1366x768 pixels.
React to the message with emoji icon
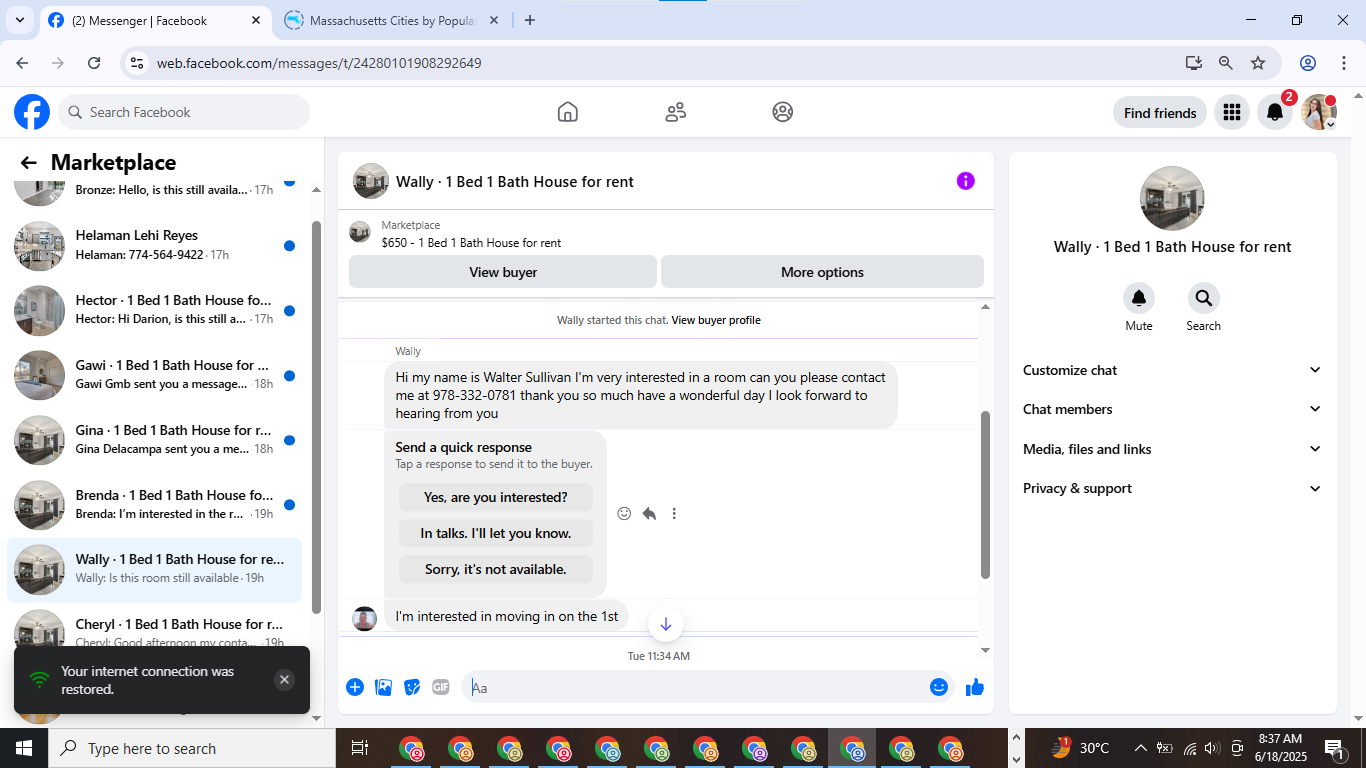(x=624, y=513)
